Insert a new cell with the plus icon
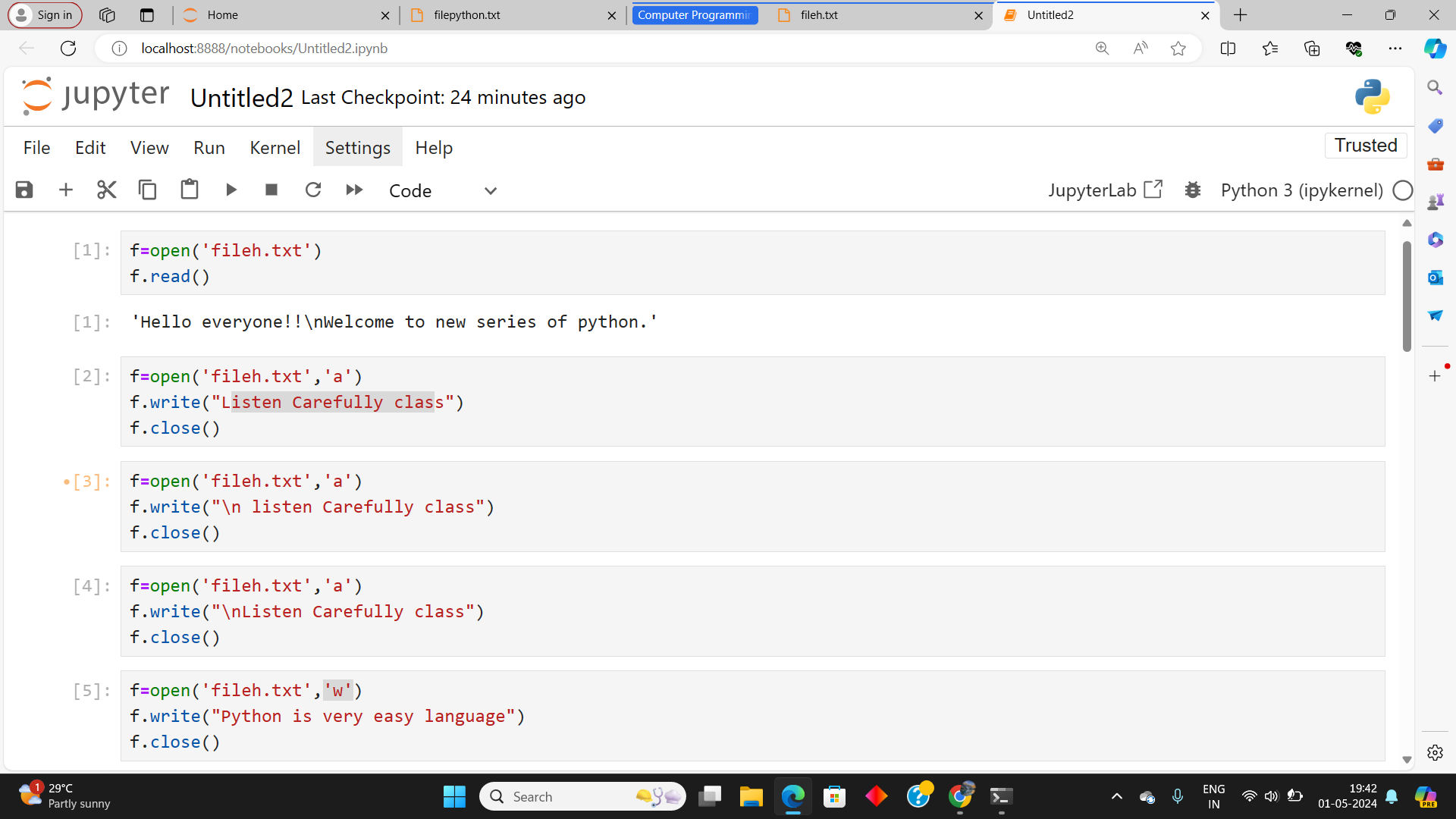The width and height of the screenshot is (1456, 819). pos(66,190)
